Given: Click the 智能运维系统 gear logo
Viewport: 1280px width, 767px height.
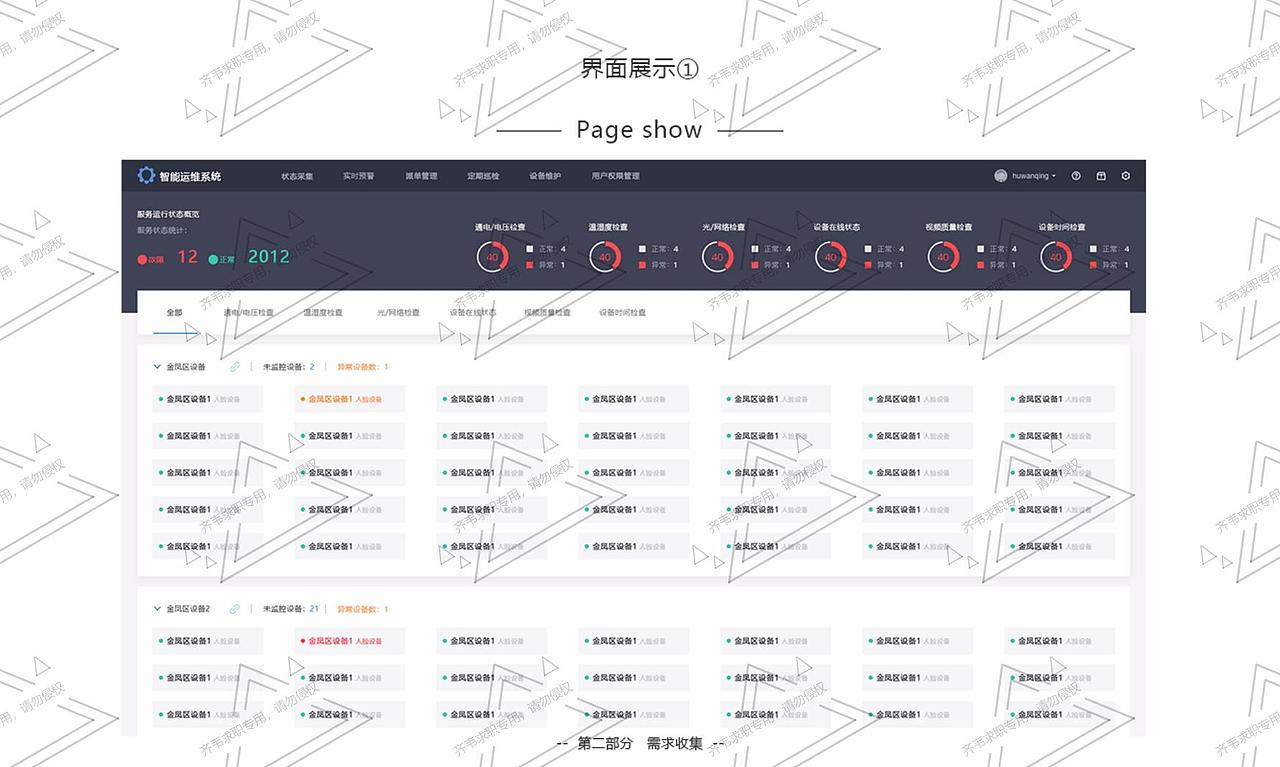Looking at the screenshot, I should [x=146, y=175].
